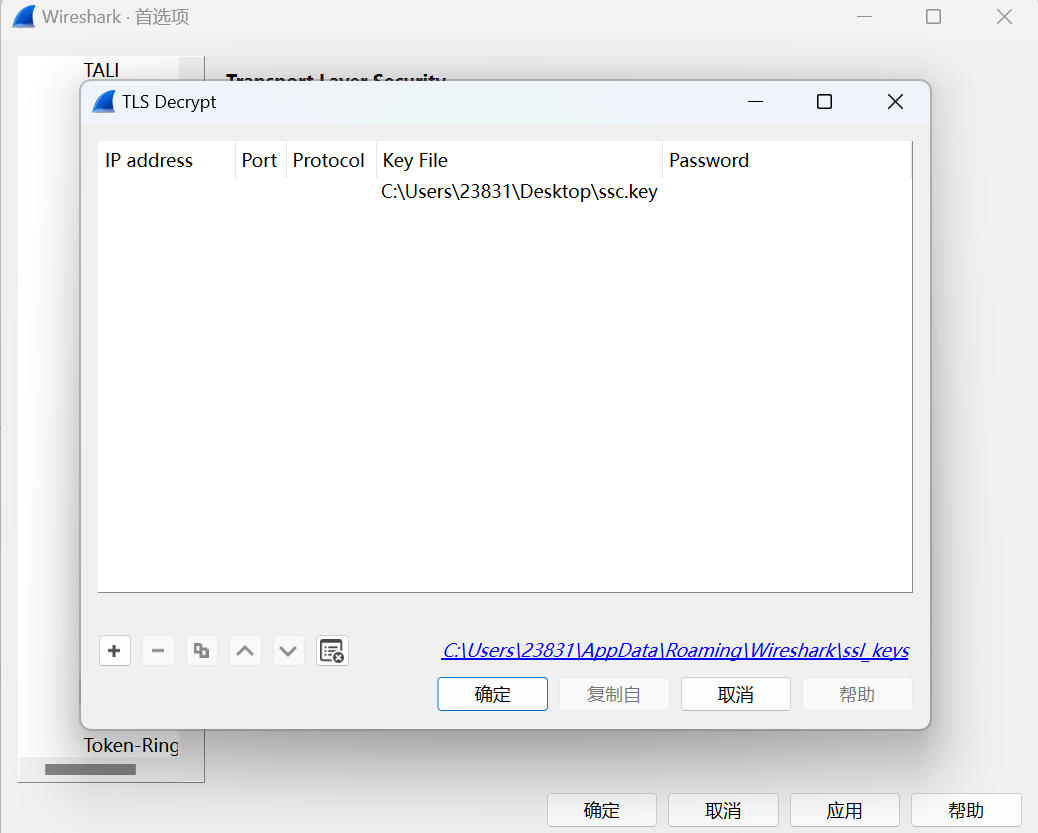Open the ssl_keys file path link
Image resolution: width=1038 pixels, height=833 pixels.
(x=675, y=650)
